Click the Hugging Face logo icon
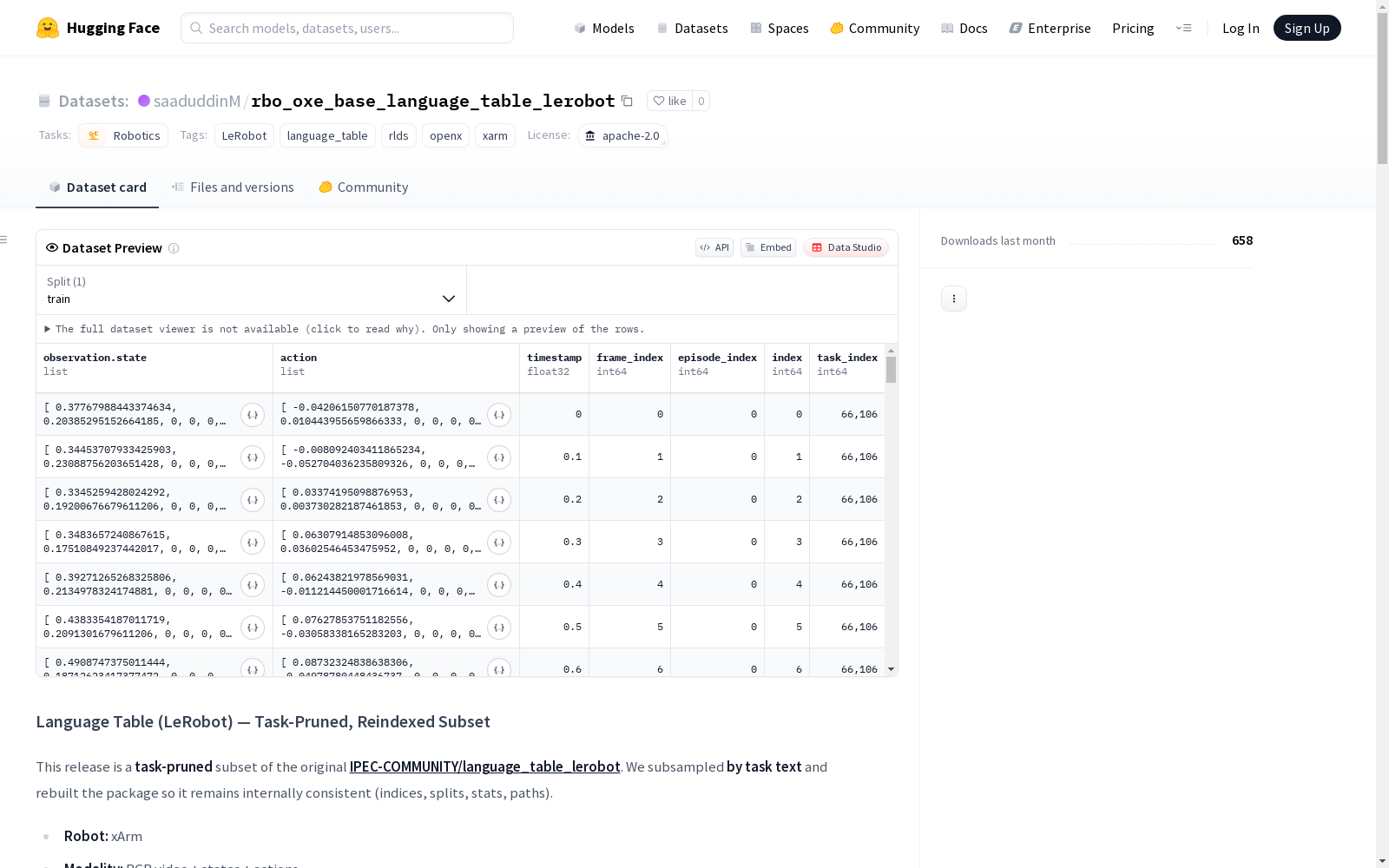The height and width of the screenshot is (868, 1389). click(x=48, y=28)
